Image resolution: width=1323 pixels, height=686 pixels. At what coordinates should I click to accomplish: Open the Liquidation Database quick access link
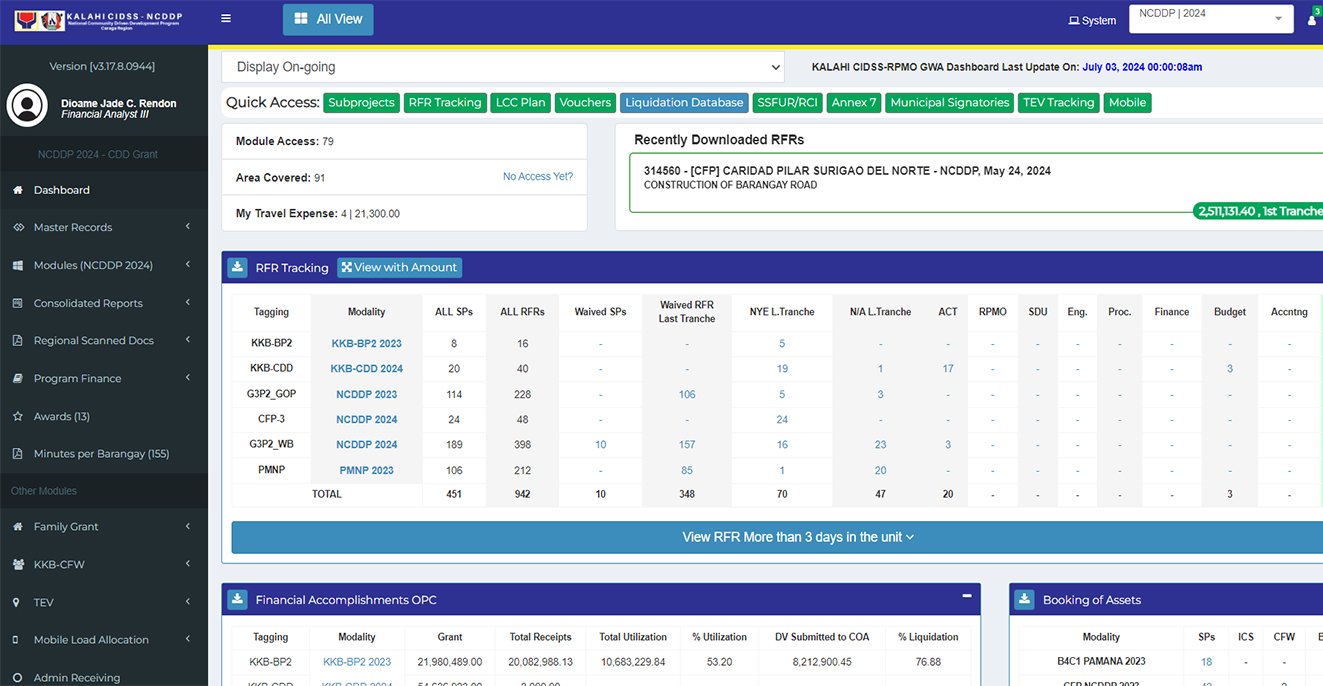tap(683, 102)
